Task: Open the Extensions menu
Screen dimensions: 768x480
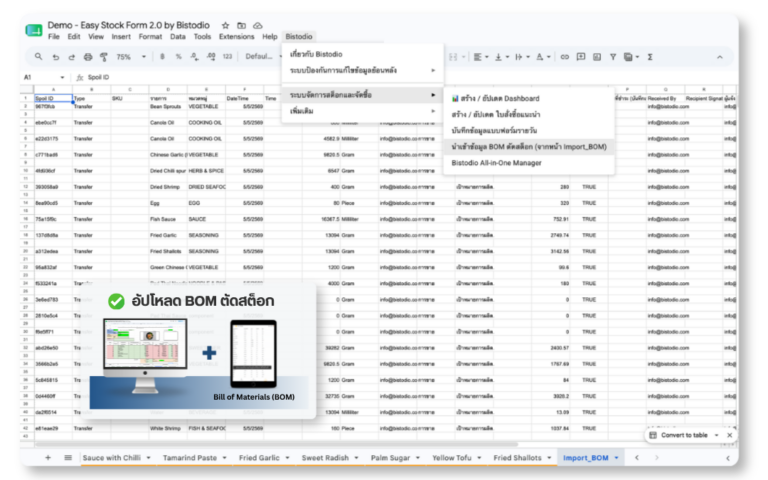Action: (237, 37)
